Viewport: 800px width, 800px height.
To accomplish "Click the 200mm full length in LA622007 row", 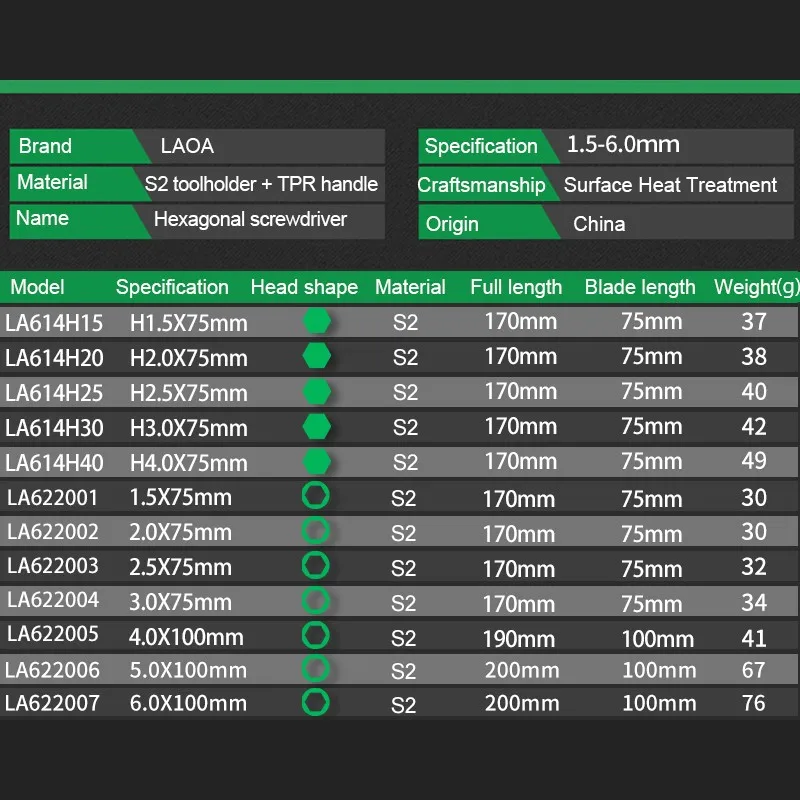I will tap(522, 704).
